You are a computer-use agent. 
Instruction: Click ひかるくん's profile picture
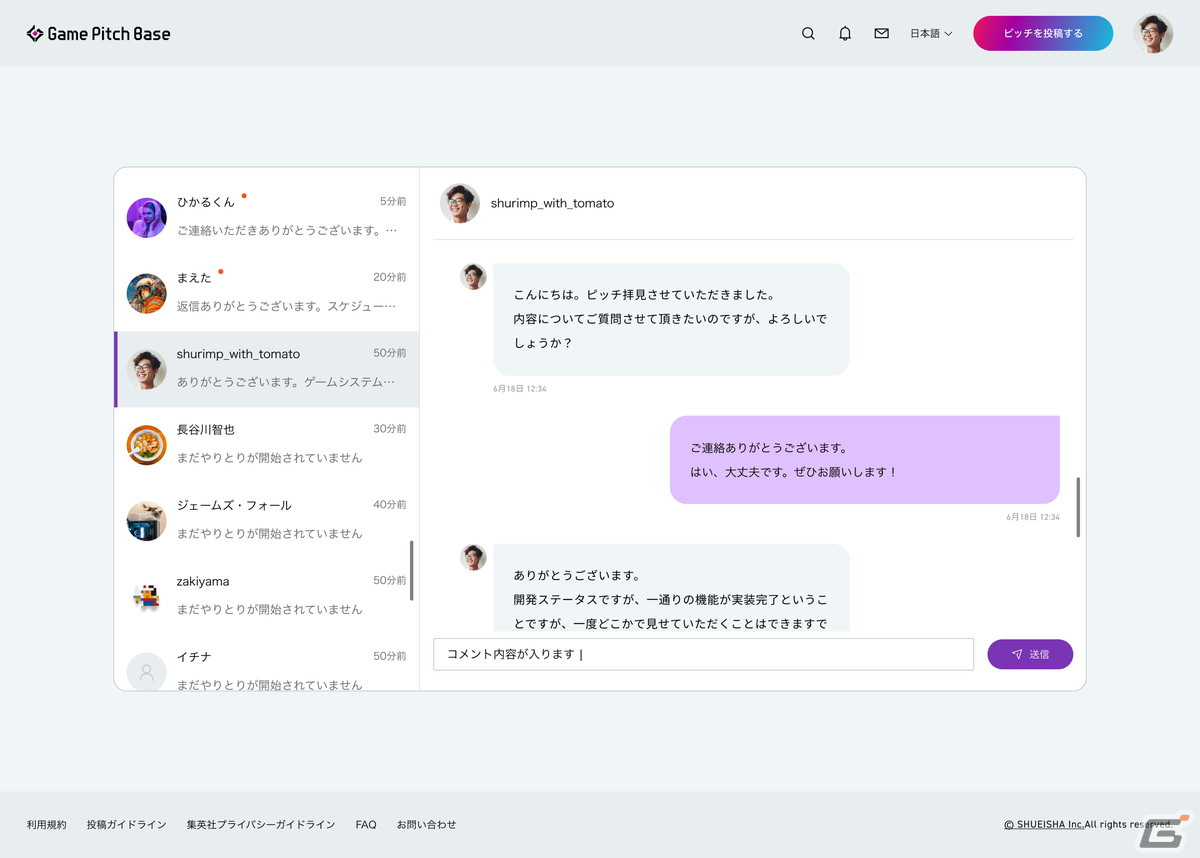146,218
